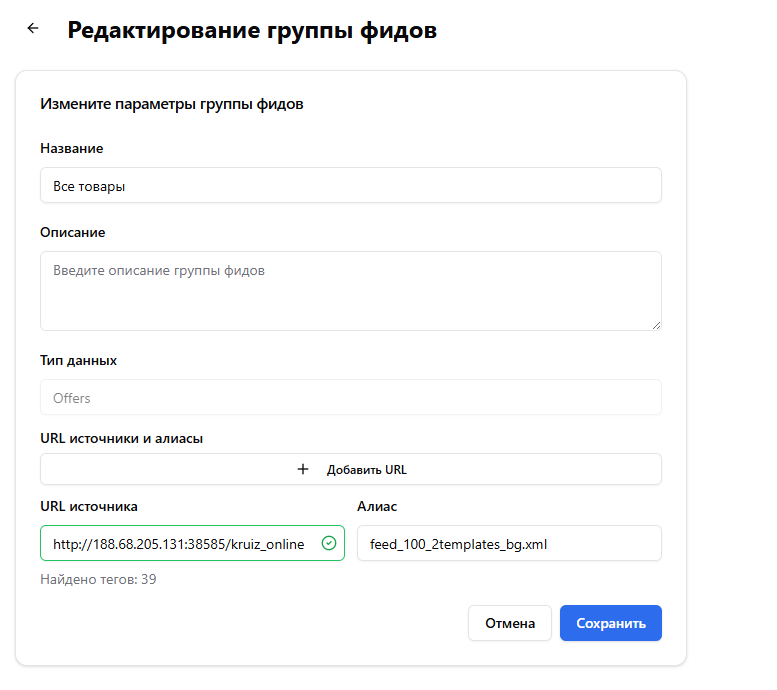Viewport: 777px width, 690px height.
Task: Click the Тип данных label
Action: pyautogui.click(x=78, y=360)
